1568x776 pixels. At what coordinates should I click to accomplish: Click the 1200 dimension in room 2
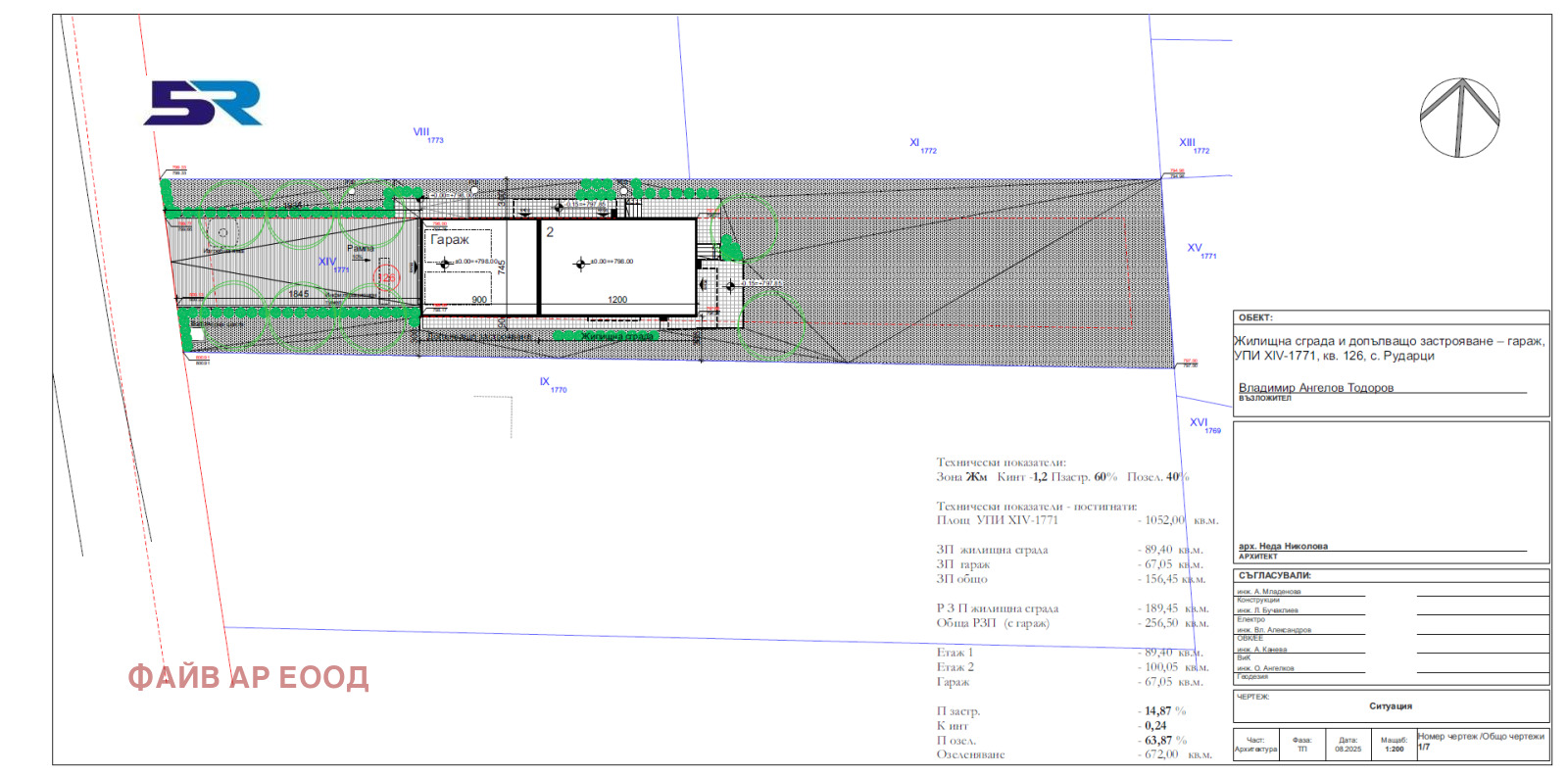617,300
